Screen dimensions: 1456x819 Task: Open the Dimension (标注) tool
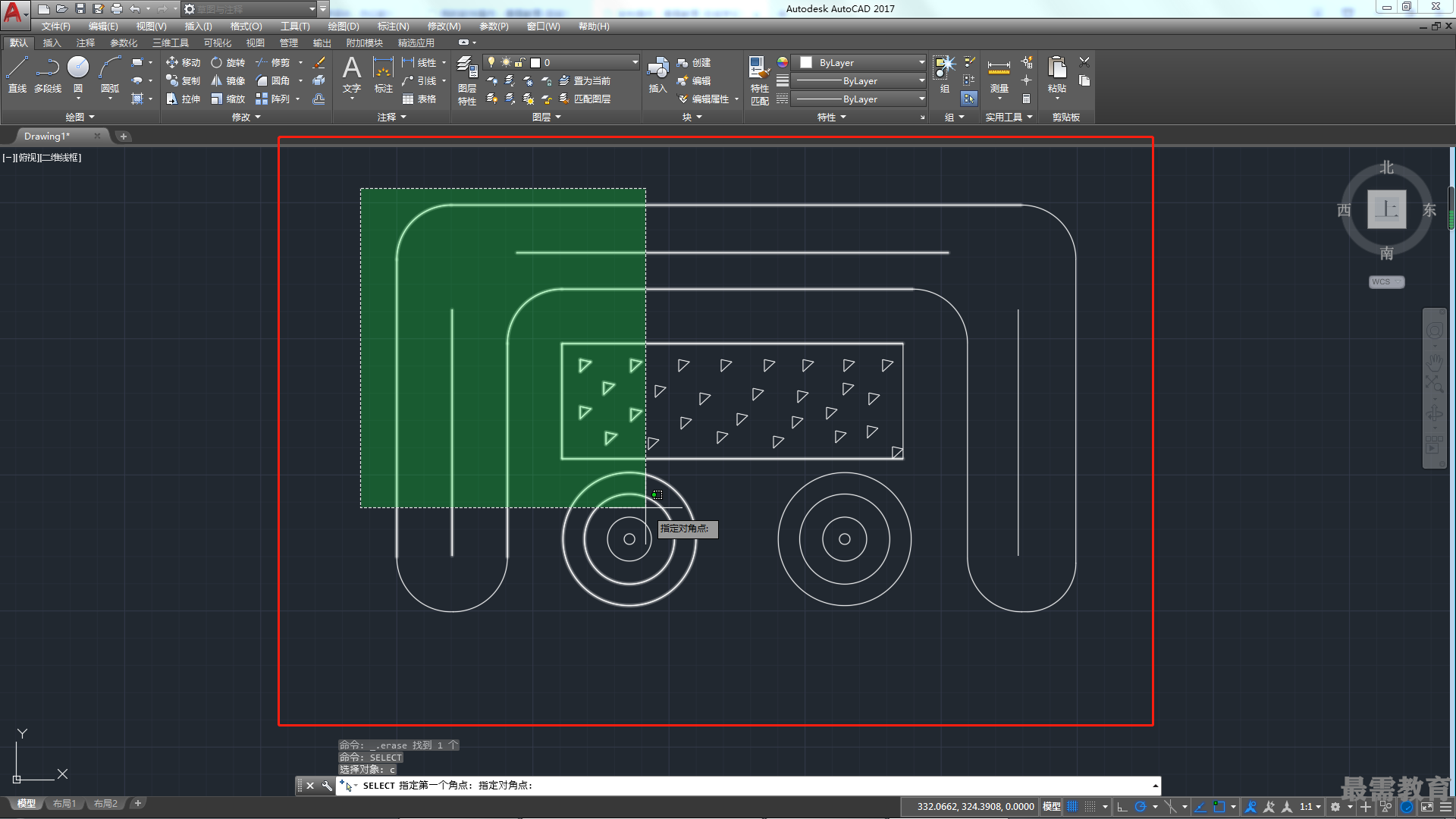384,74
